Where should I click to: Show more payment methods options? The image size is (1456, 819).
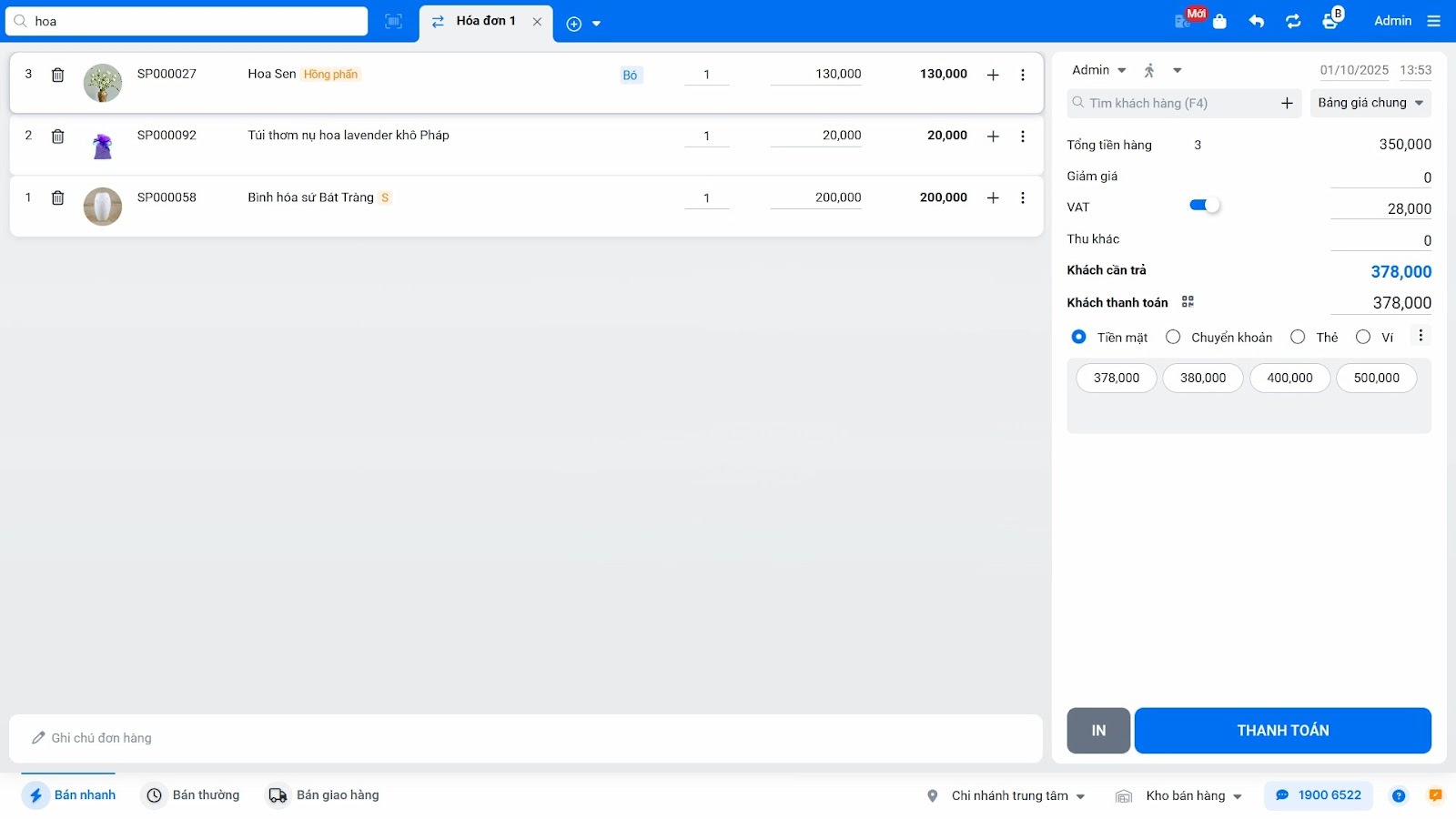point(1421,336)
